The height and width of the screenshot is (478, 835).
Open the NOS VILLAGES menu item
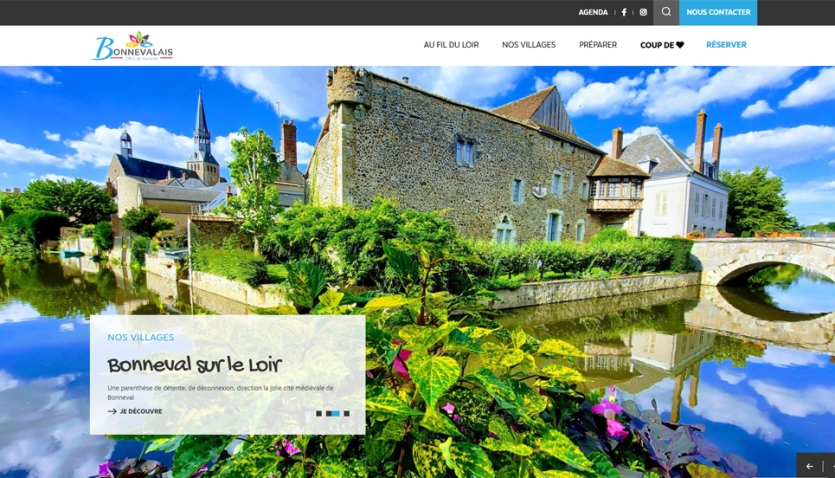[x=528, y=45]
